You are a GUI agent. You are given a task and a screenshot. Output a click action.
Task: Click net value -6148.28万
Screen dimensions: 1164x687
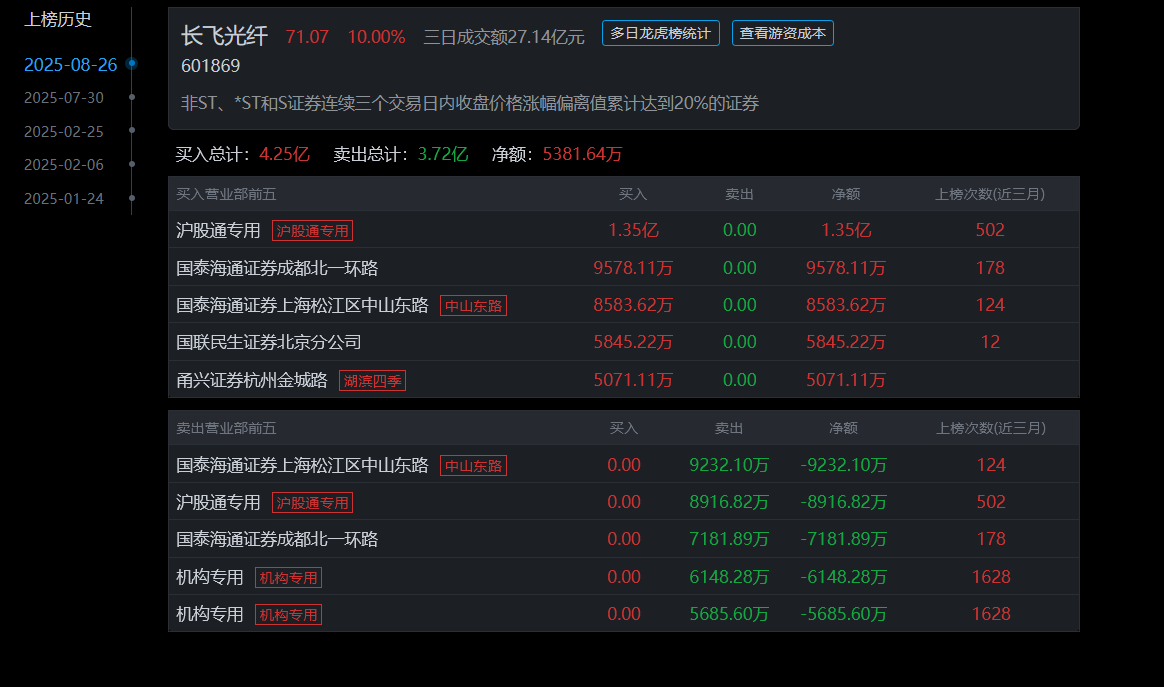[843, 577]
